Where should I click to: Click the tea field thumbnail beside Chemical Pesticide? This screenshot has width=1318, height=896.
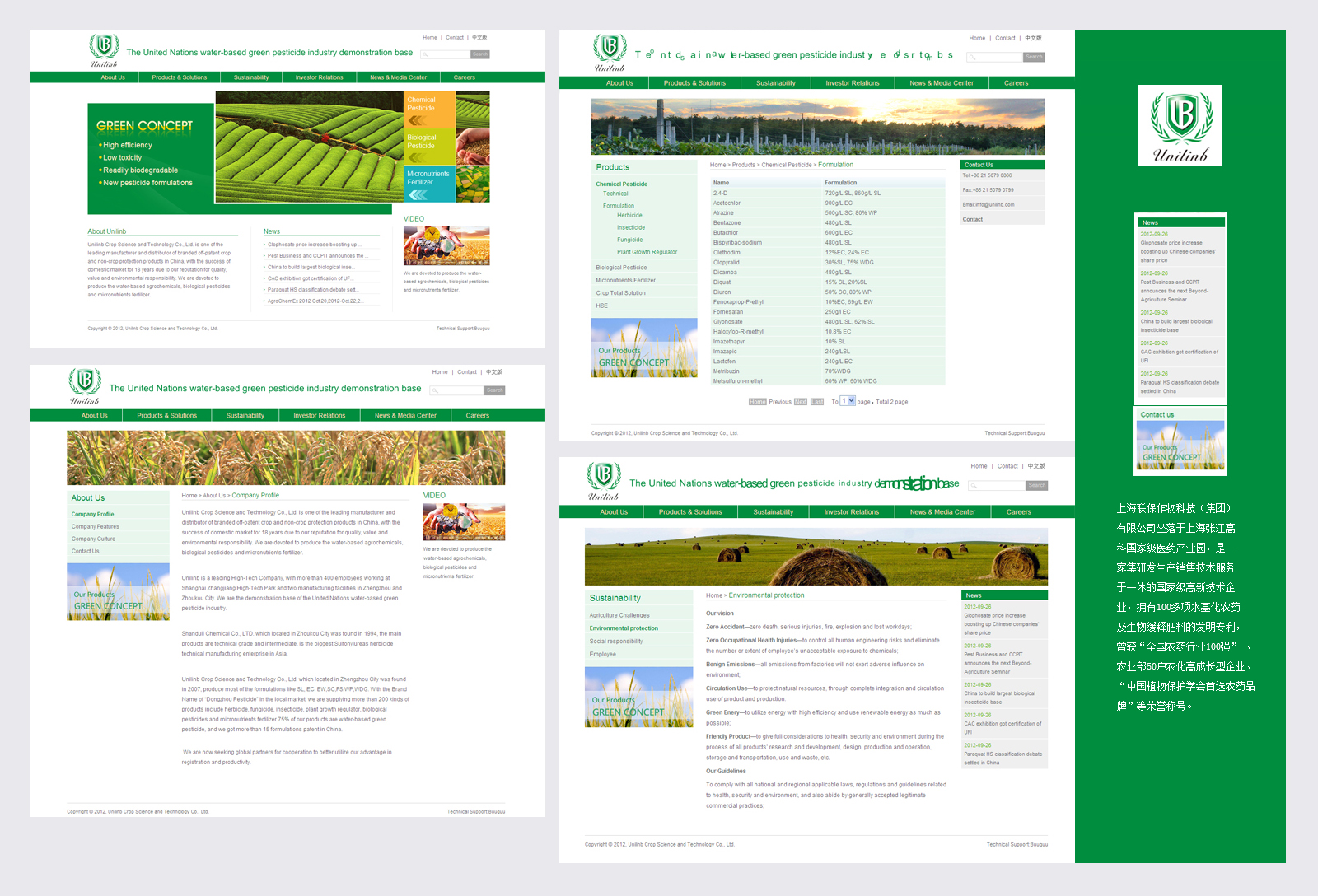click(473, 110)
